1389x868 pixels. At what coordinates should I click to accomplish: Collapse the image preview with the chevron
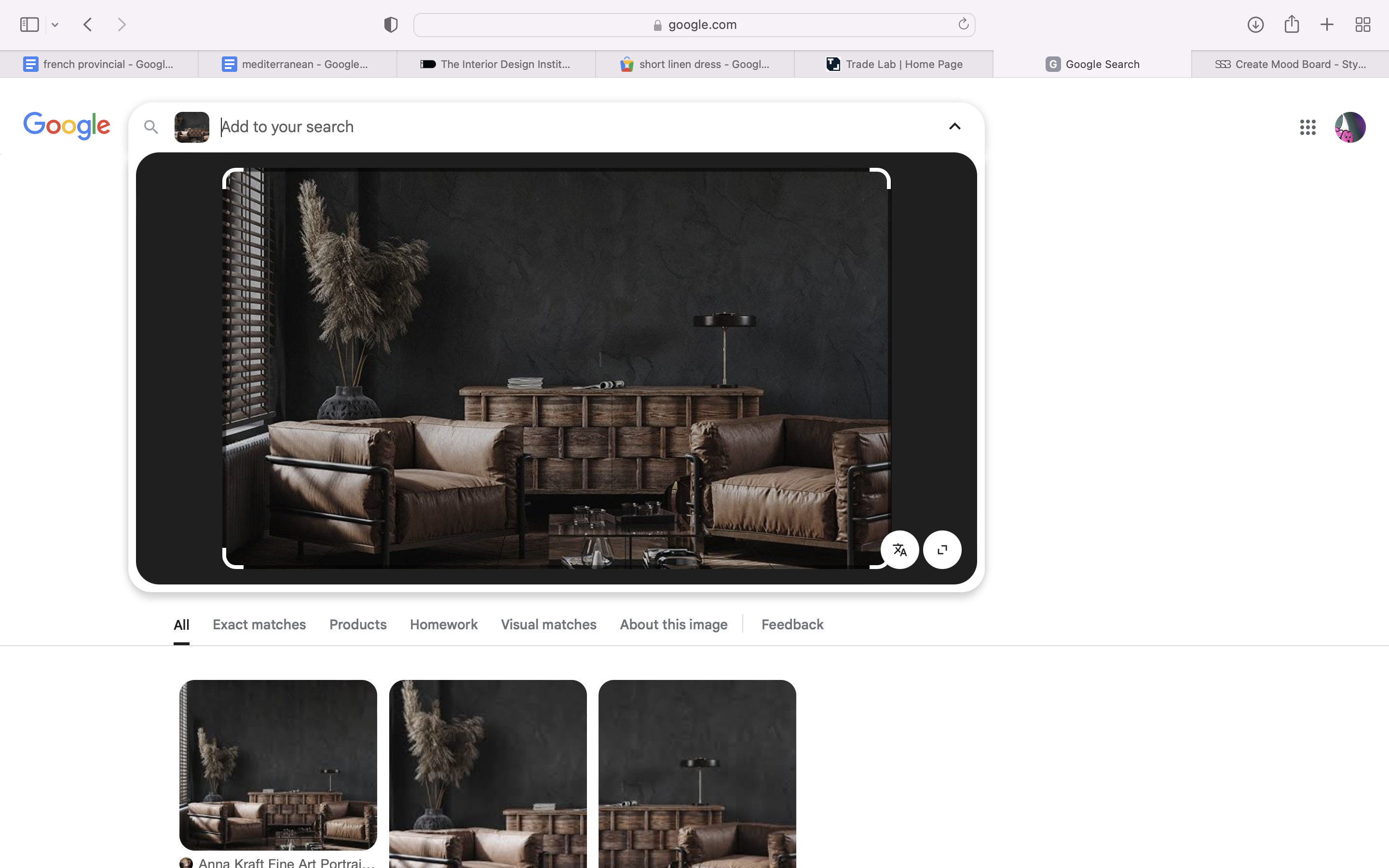click(x=954, y=126)
